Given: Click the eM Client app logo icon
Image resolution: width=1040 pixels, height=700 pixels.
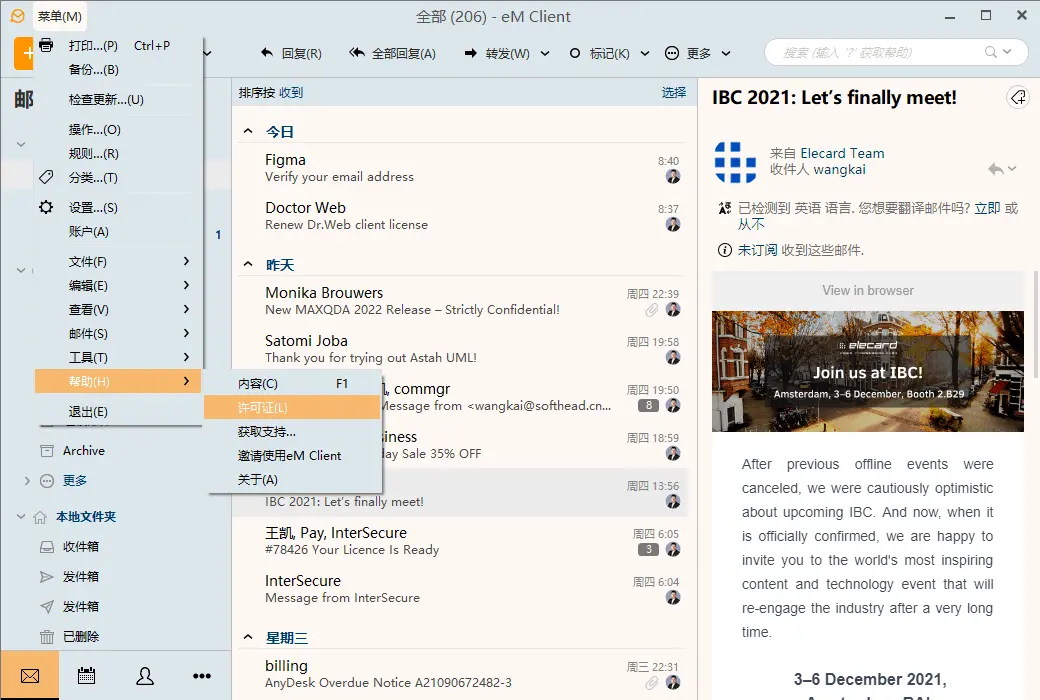Looking at the screenshot, I should 18,16.
